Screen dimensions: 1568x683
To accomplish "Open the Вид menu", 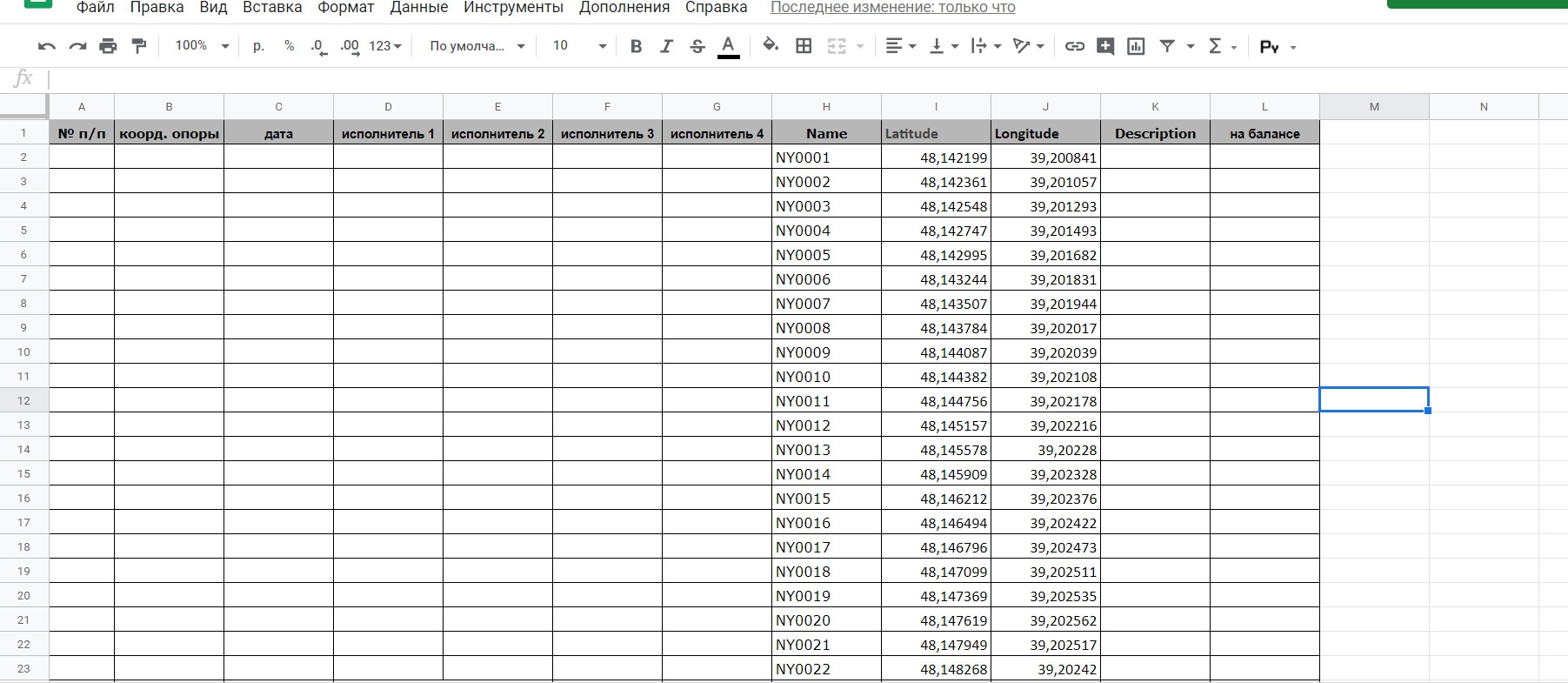I will 213,8.
